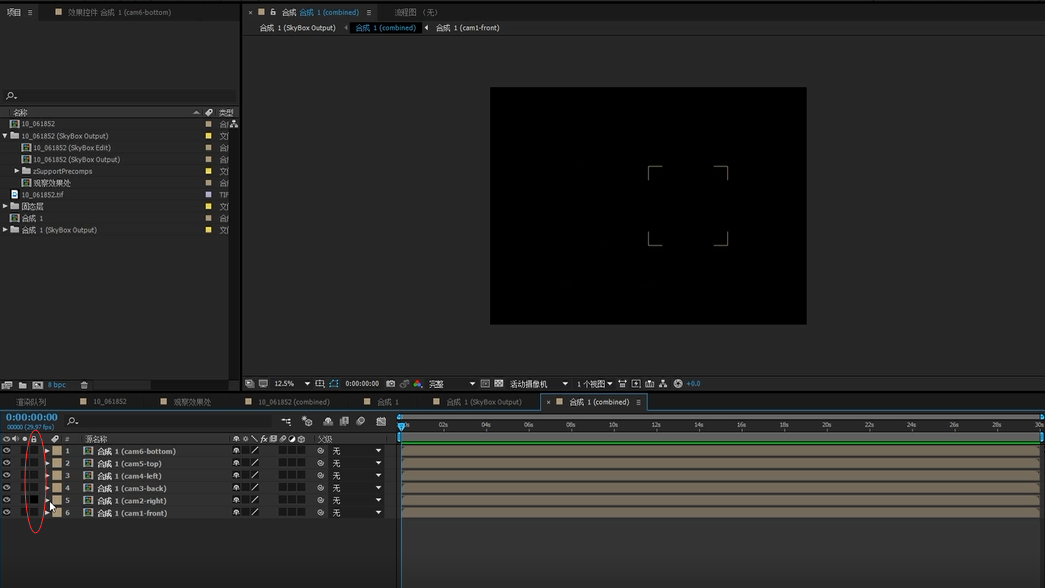Open parent dropdown for cam6-bottom layer
1045x588 pixels.
(357, 451)
